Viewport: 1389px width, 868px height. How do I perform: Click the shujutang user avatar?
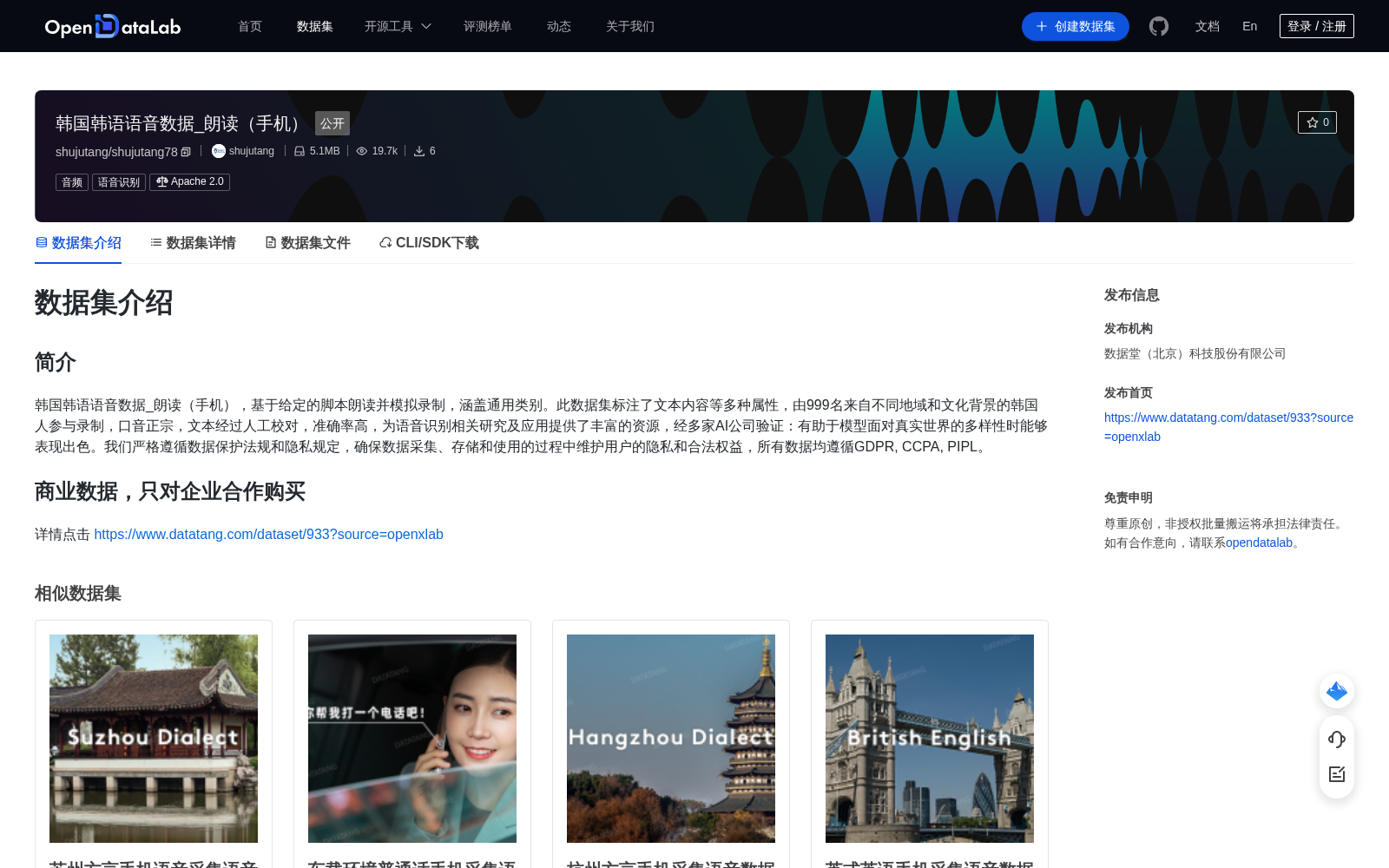219,151
